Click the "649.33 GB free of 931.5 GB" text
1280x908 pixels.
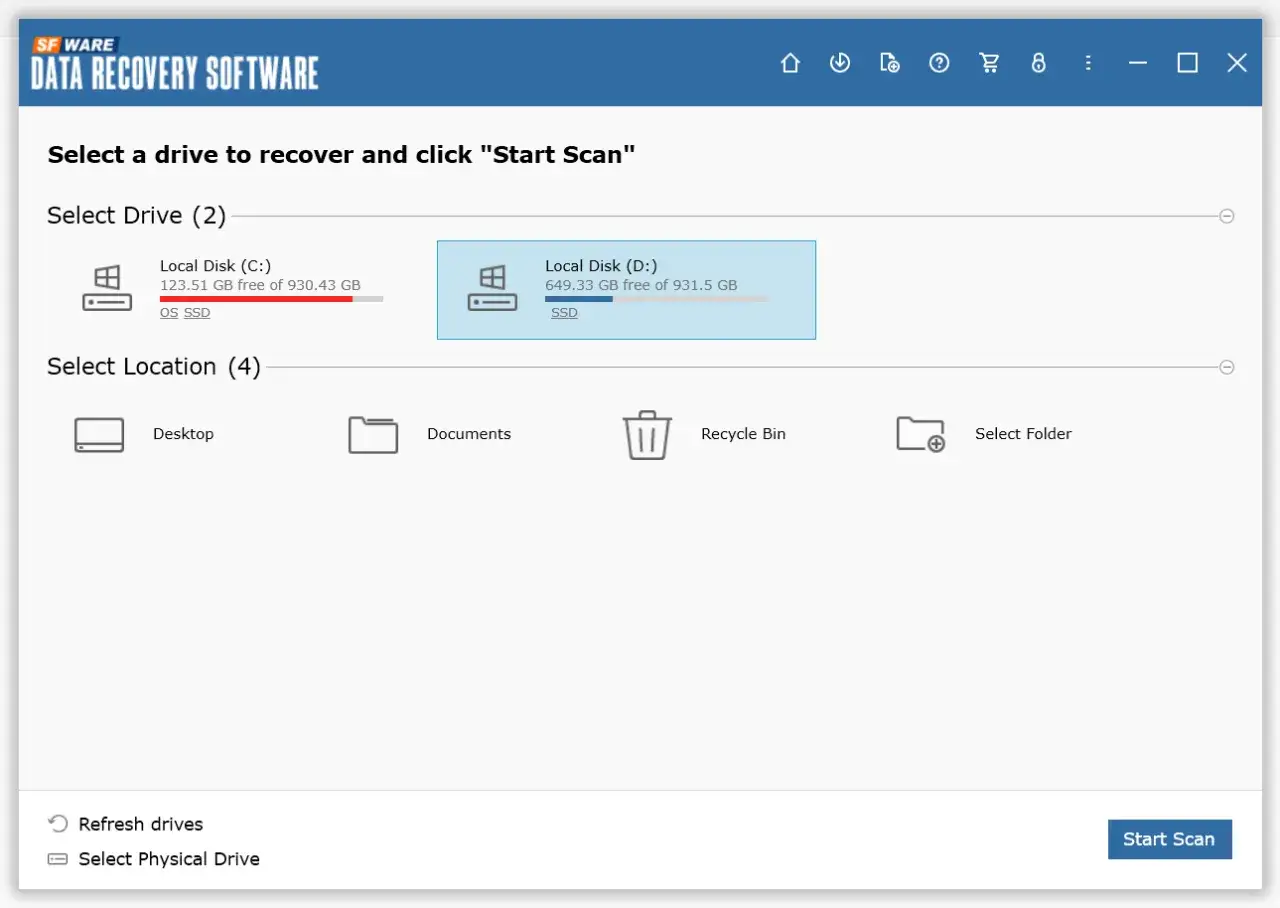(641, 285)
